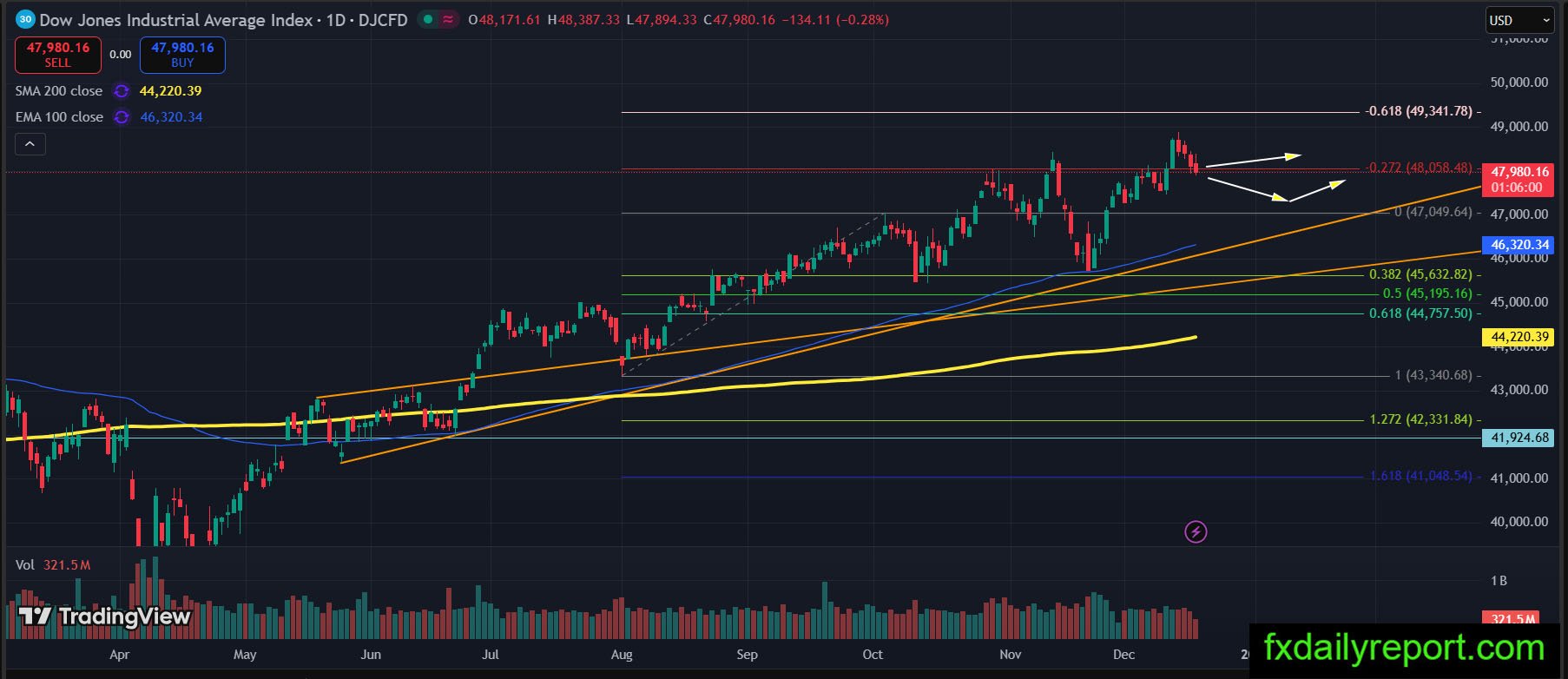
Task: Click the blue 46,320.34 EMA price axis tag
Action: pos(1519,245)
